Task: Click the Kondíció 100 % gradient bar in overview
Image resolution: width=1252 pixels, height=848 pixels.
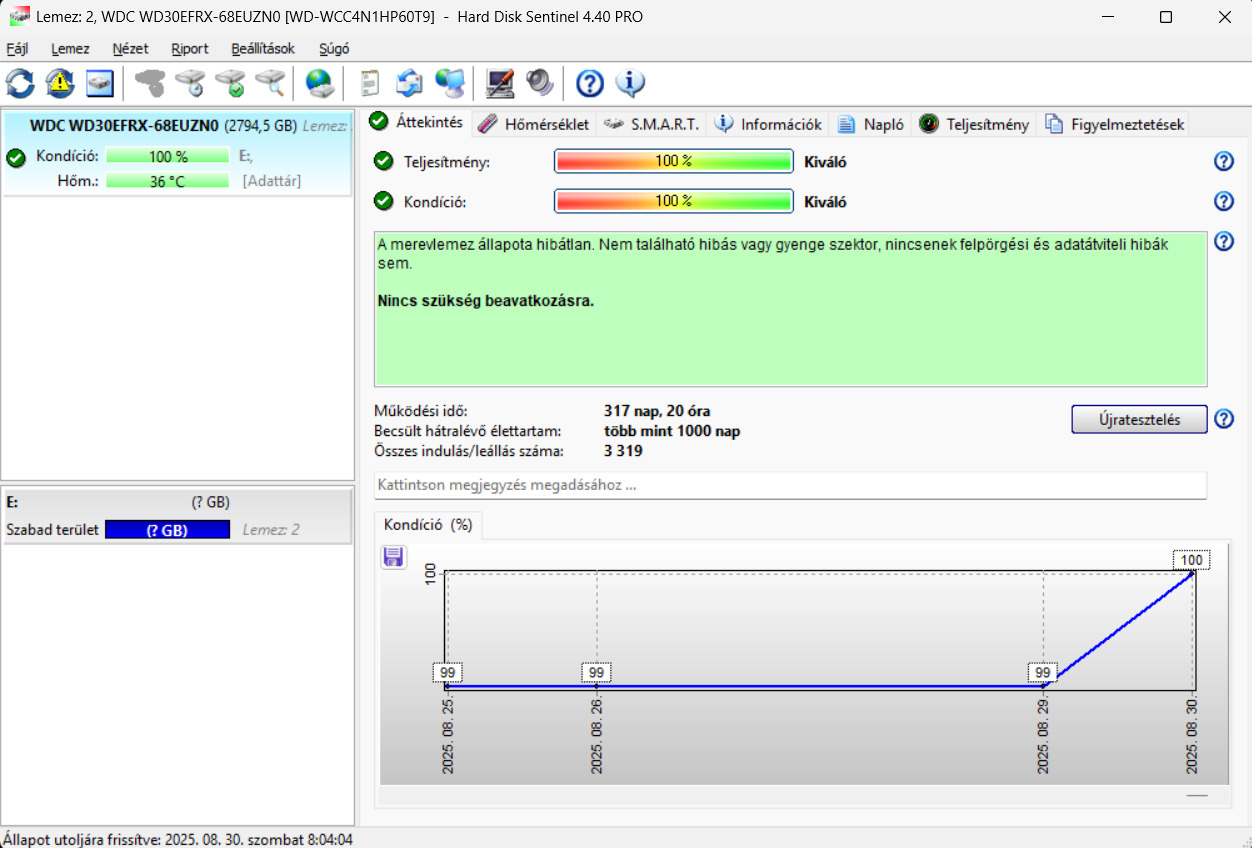Action: pyautogui.click(x=674, y=202)
